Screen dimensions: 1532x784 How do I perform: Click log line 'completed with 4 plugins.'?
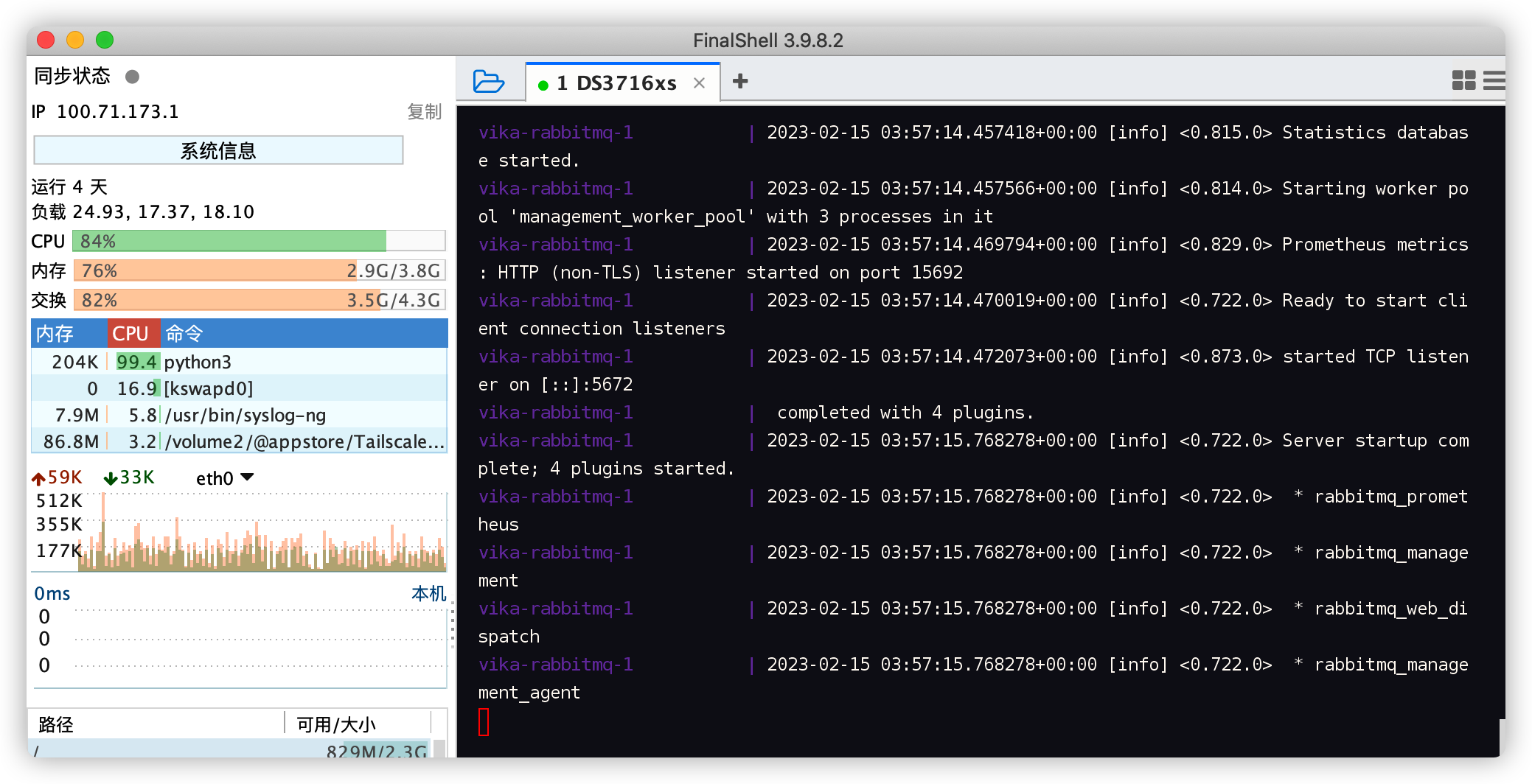coord(906,413)
